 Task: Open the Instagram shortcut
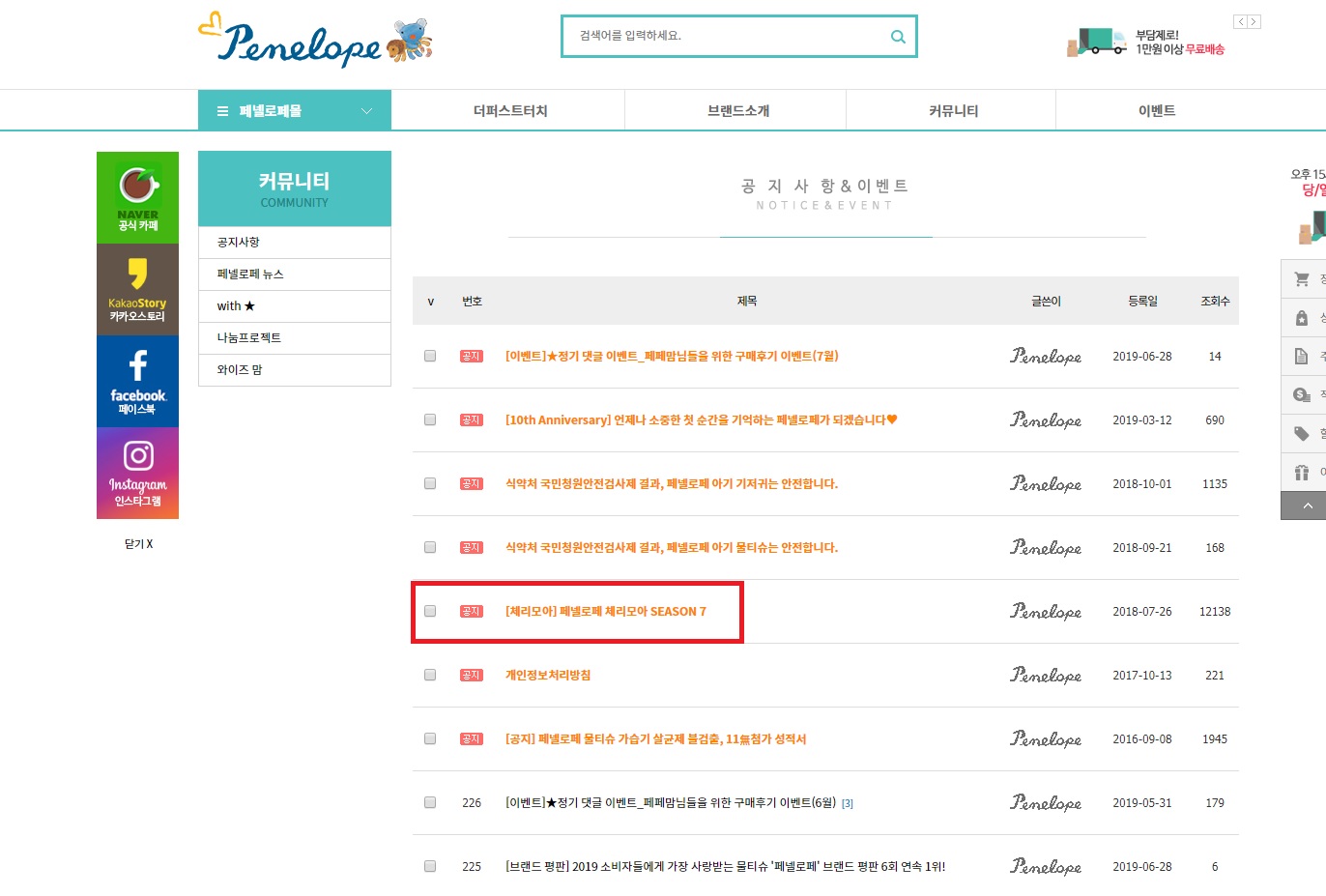pyautogui.click(x=137, y=473)
